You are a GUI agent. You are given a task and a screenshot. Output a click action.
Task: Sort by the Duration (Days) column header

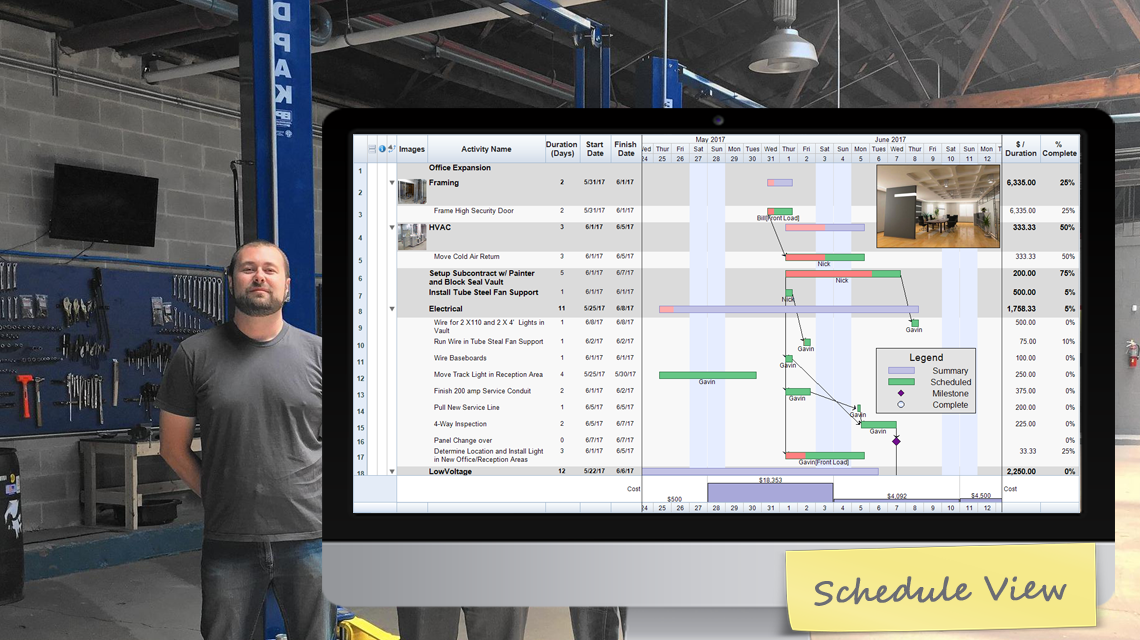[561, 147]
